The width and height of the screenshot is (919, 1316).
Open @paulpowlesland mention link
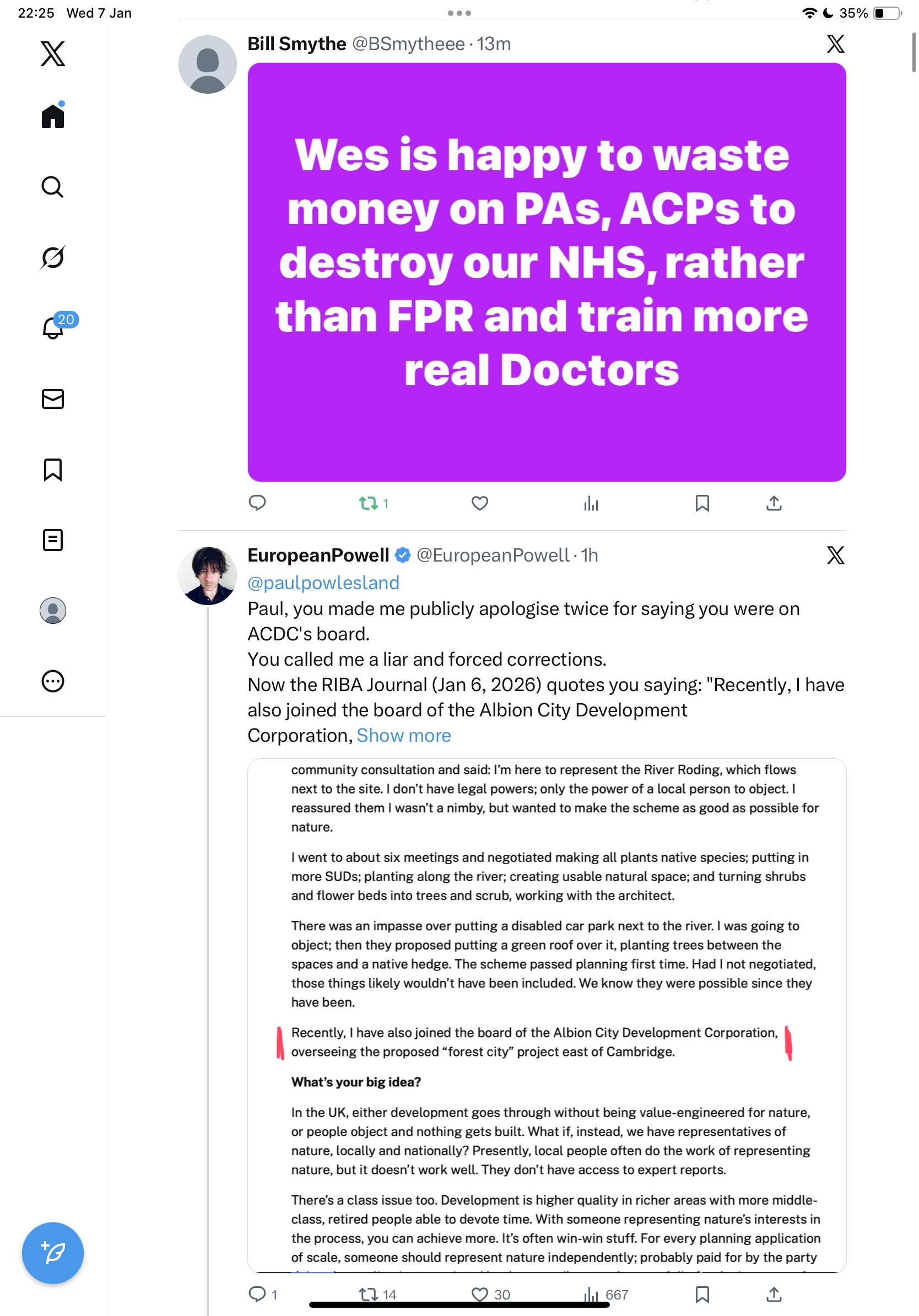(323, 583)
